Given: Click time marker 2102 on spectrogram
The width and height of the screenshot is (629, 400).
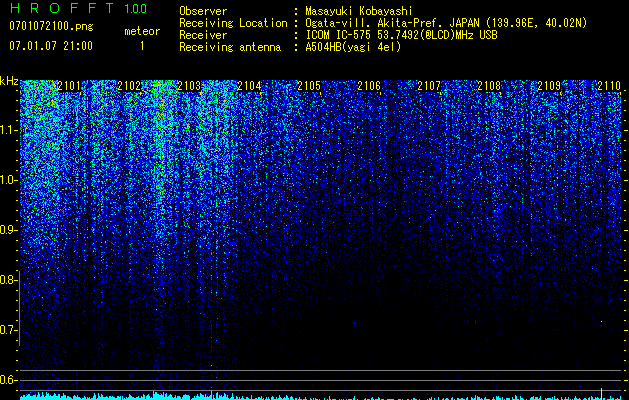Looking at the screenshot, I should tap(129, 86).
